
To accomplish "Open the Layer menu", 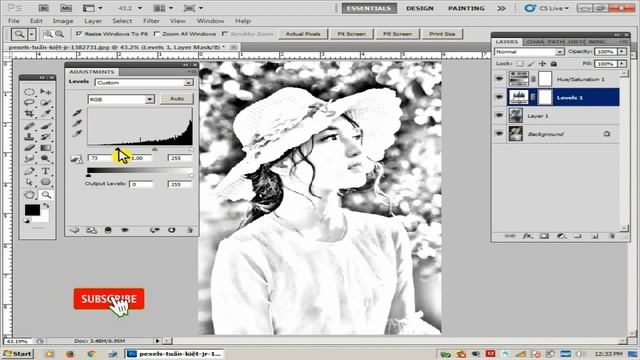I will pyautogui.click(x=93, y=21).
